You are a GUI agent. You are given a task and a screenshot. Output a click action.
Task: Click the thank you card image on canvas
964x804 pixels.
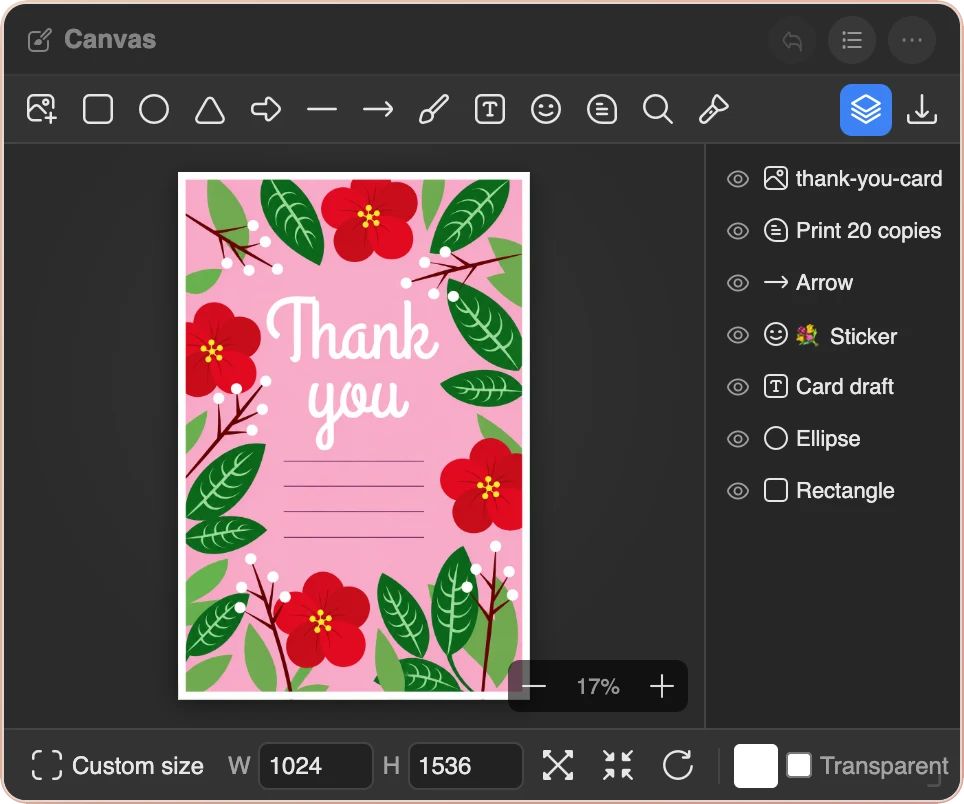[x=354, y=436]
